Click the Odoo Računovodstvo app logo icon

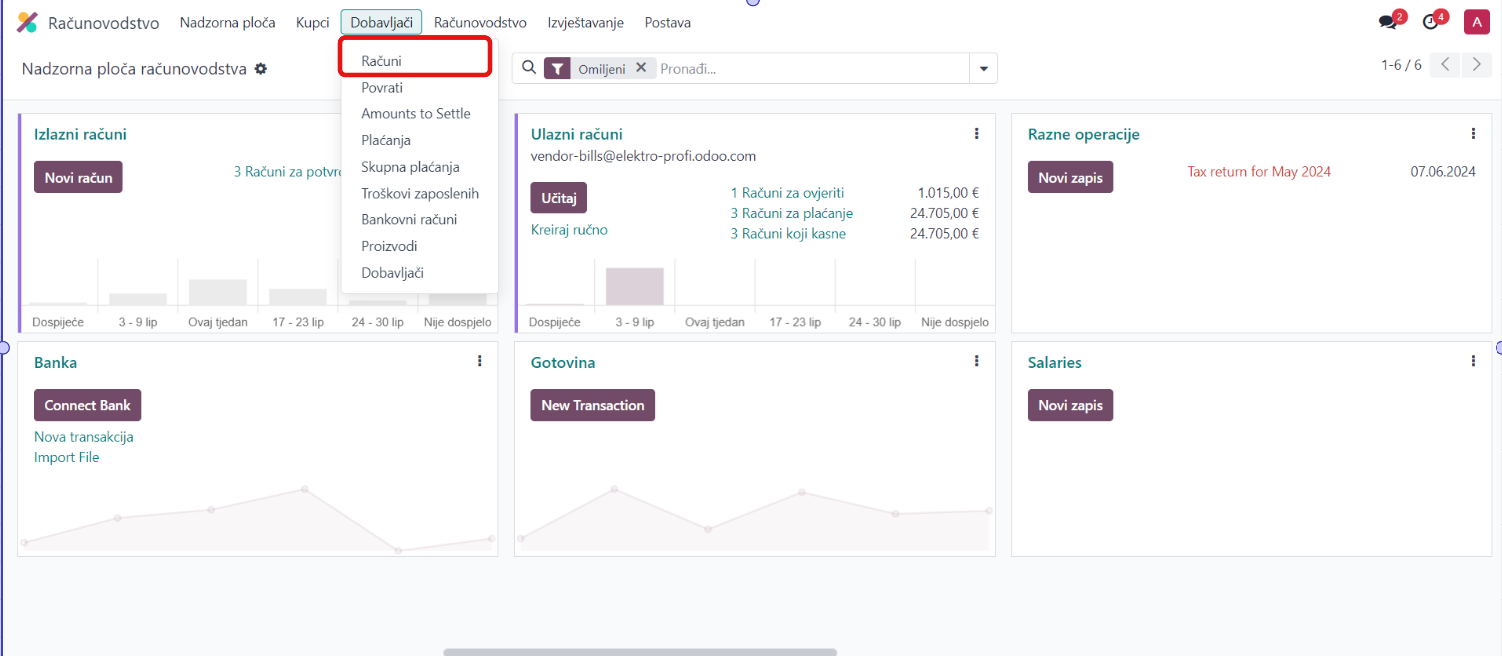pos(27,22)
